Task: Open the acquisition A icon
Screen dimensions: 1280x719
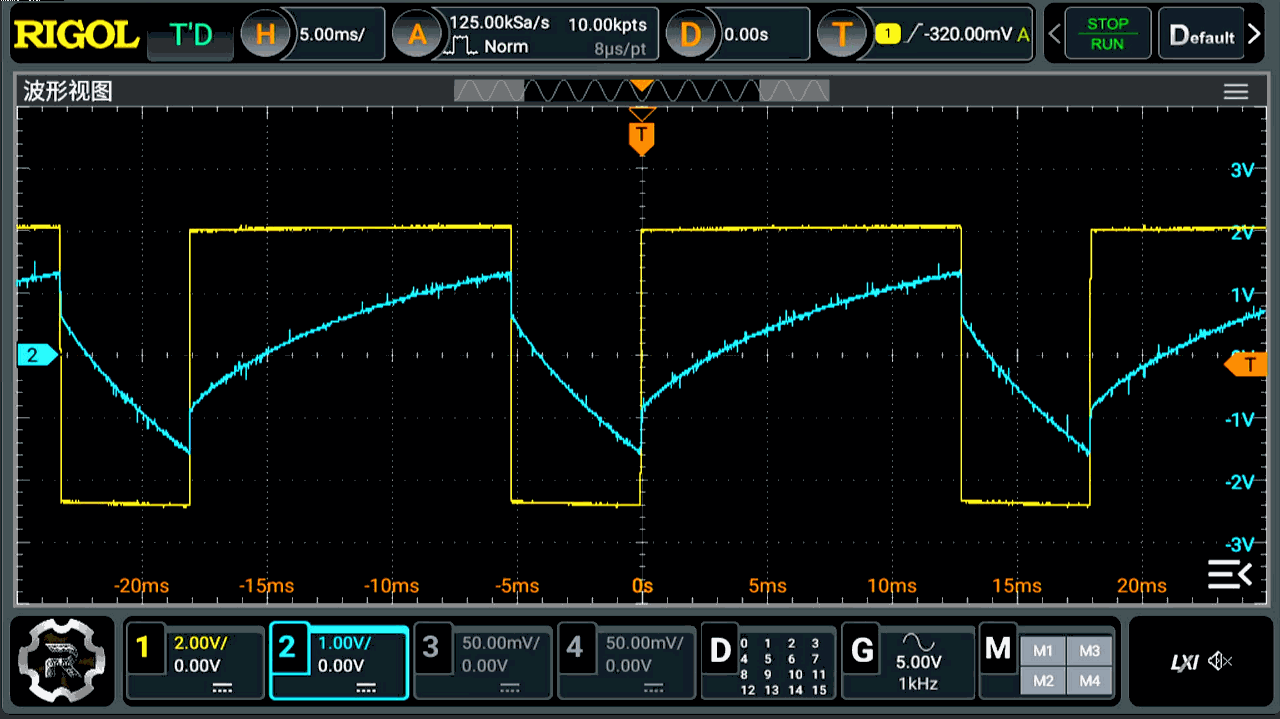Action: point(417,35)
